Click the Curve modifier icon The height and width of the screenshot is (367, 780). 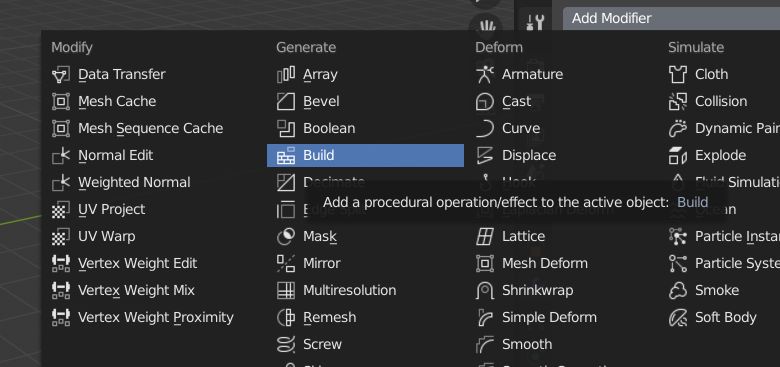click(x=485, y=128)
